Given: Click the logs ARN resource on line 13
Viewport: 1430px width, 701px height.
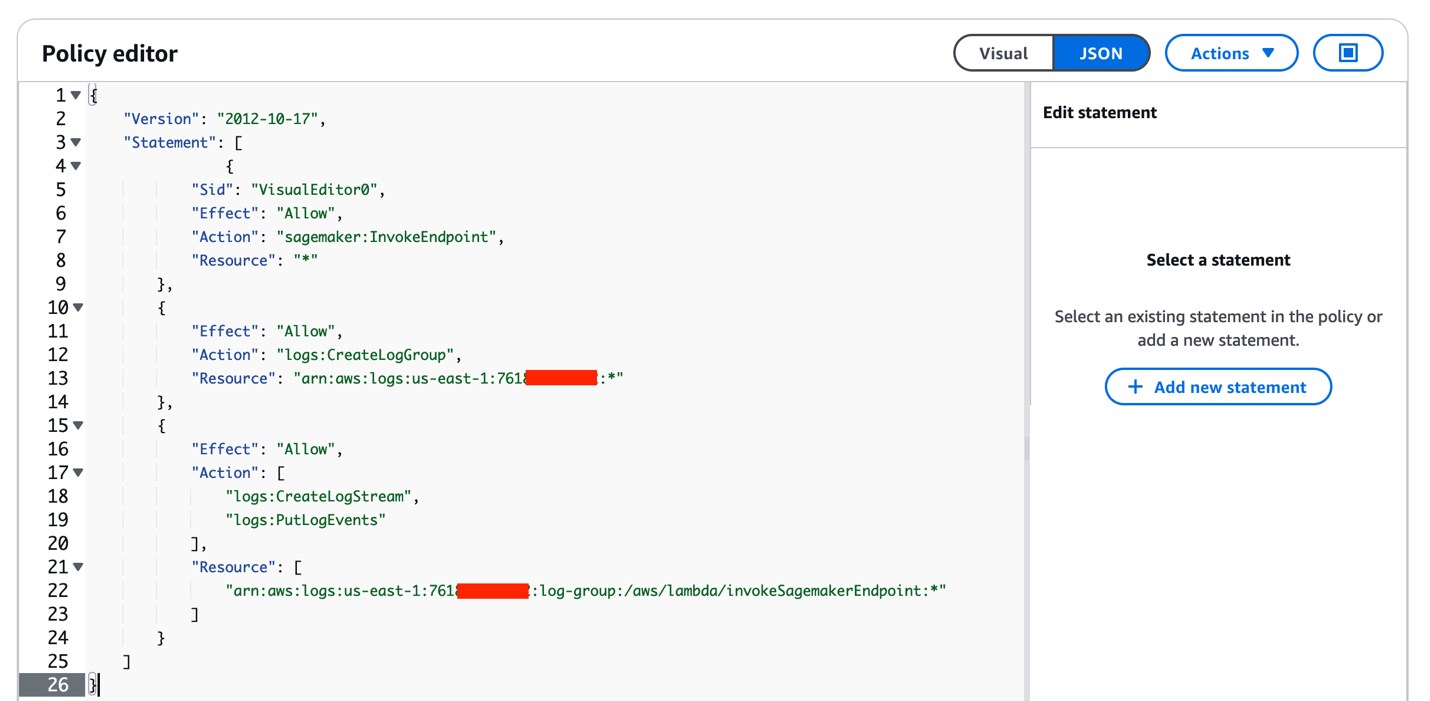Looking at the screenshot, I should (458, 378).
